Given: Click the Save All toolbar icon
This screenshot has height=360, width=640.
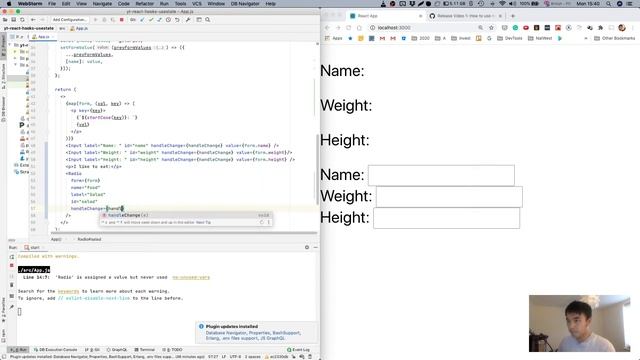Looking at the screenshot, I should pos(13,20).
